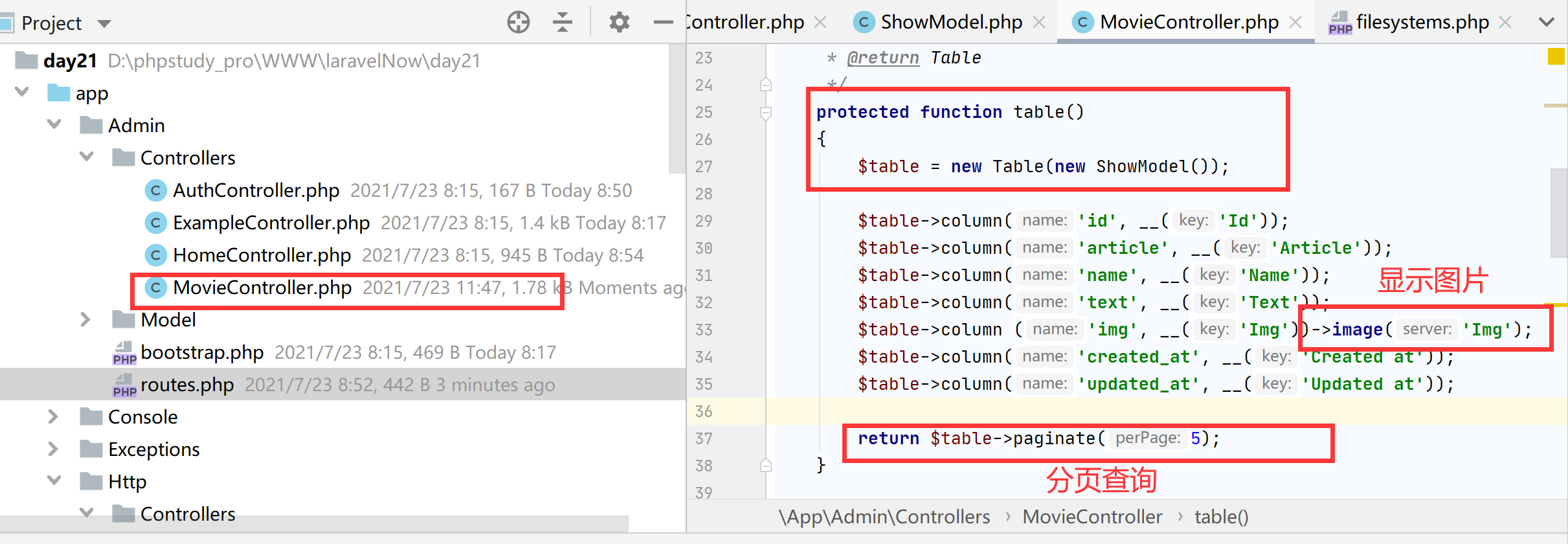
Task: Close the MovieController.php tab
Action: click(1295, 23)
